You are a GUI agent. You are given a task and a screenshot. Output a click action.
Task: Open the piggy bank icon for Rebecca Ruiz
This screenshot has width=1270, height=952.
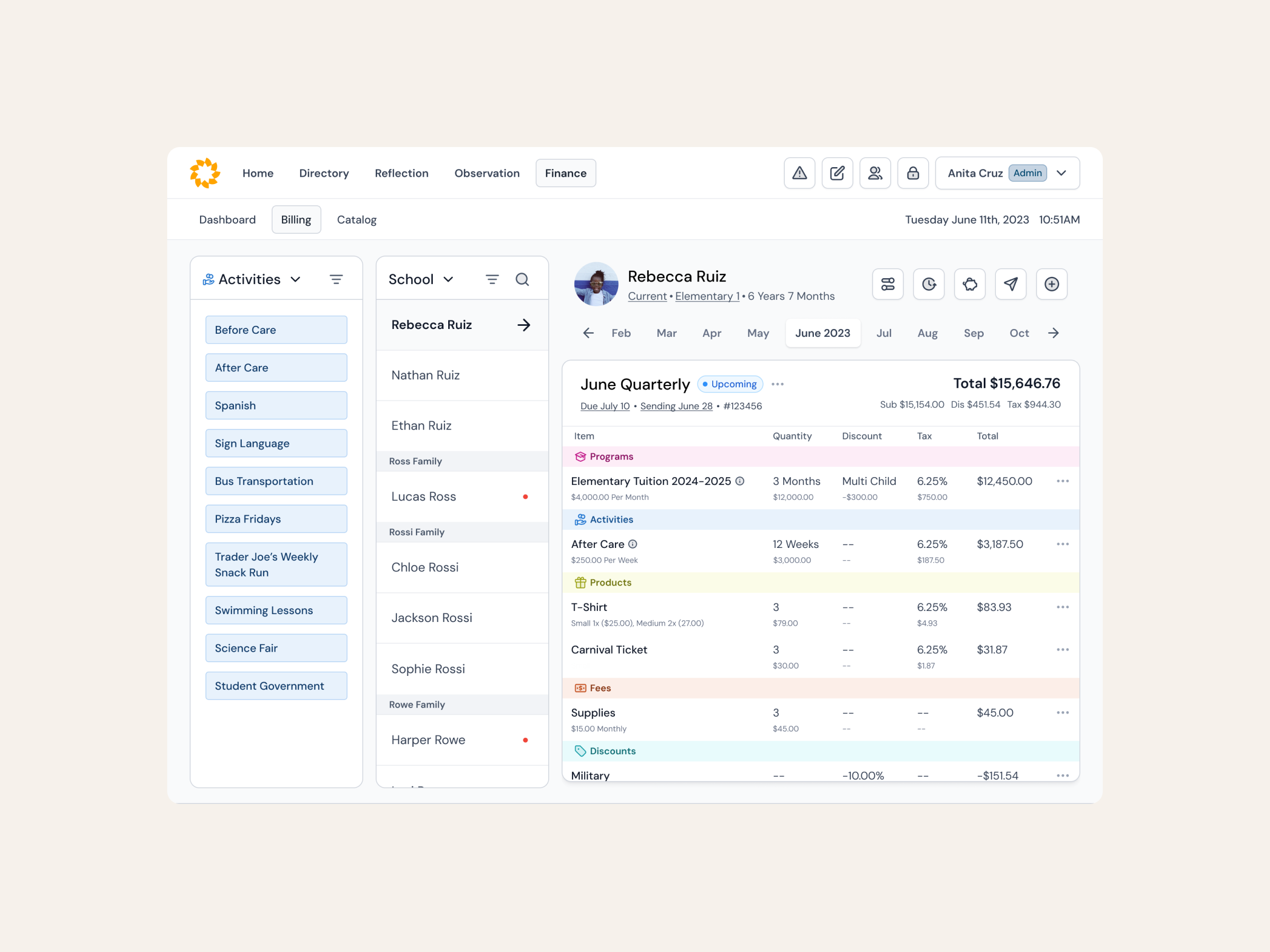[970, 284]
